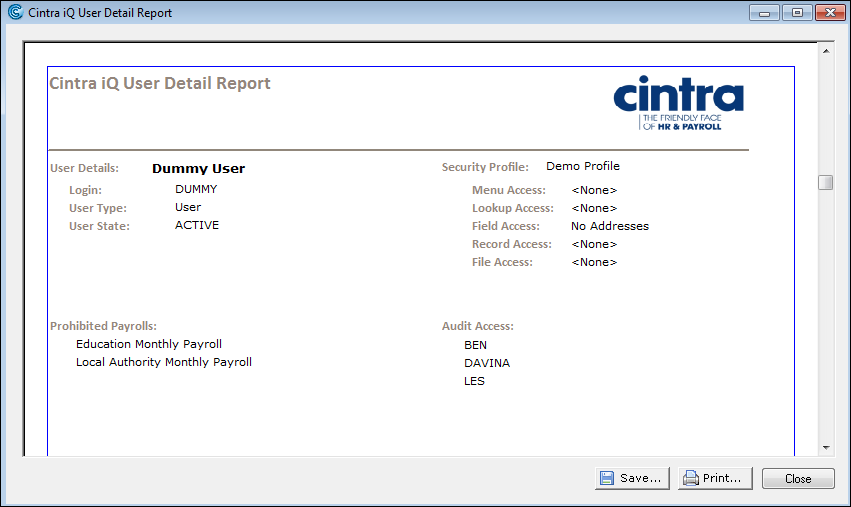Click the 'File Access:' label
The image size is (851, 507).
coord(503,262)
